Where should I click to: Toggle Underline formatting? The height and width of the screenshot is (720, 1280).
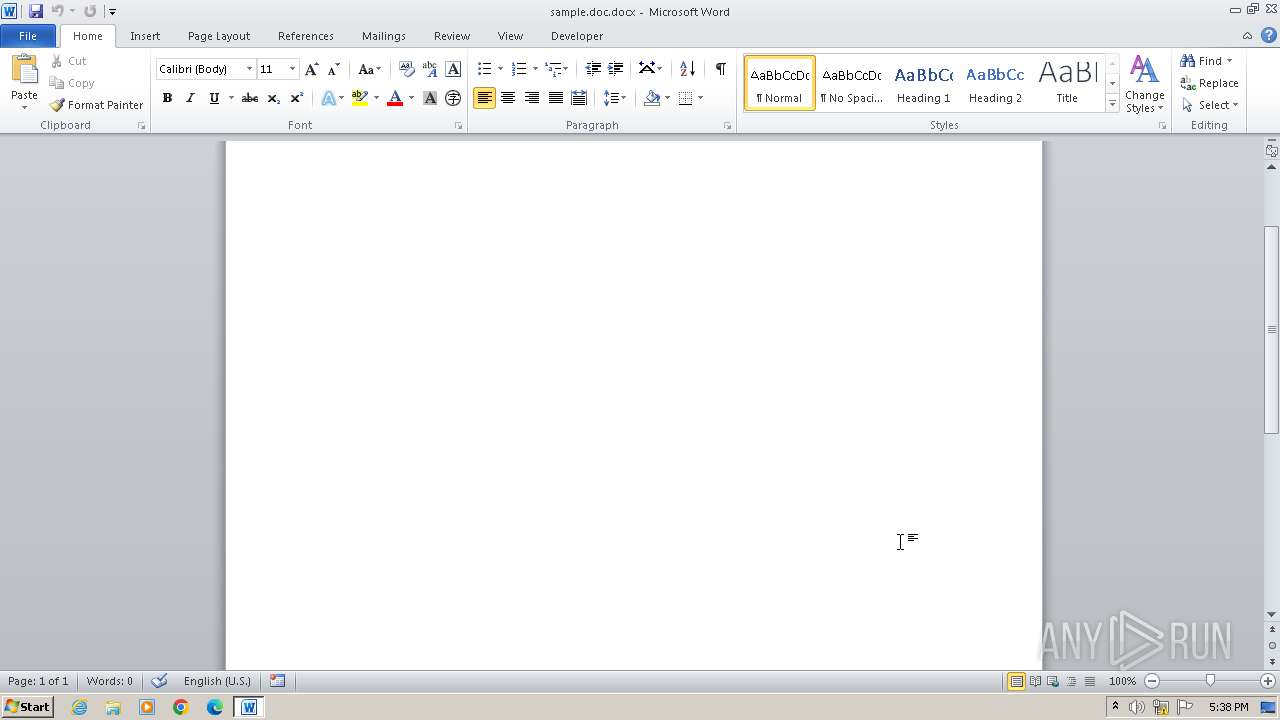point(213,98)
